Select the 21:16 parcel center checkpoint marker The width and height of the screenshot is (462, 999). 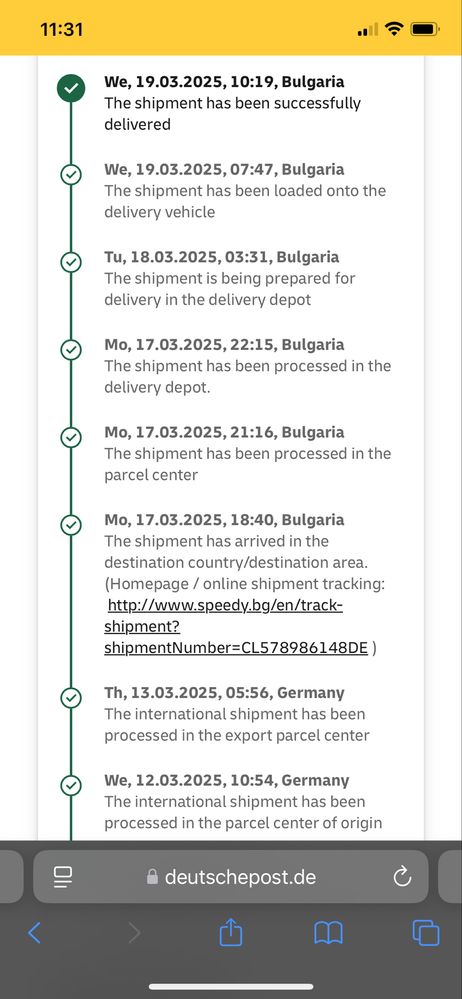[71, 437]
